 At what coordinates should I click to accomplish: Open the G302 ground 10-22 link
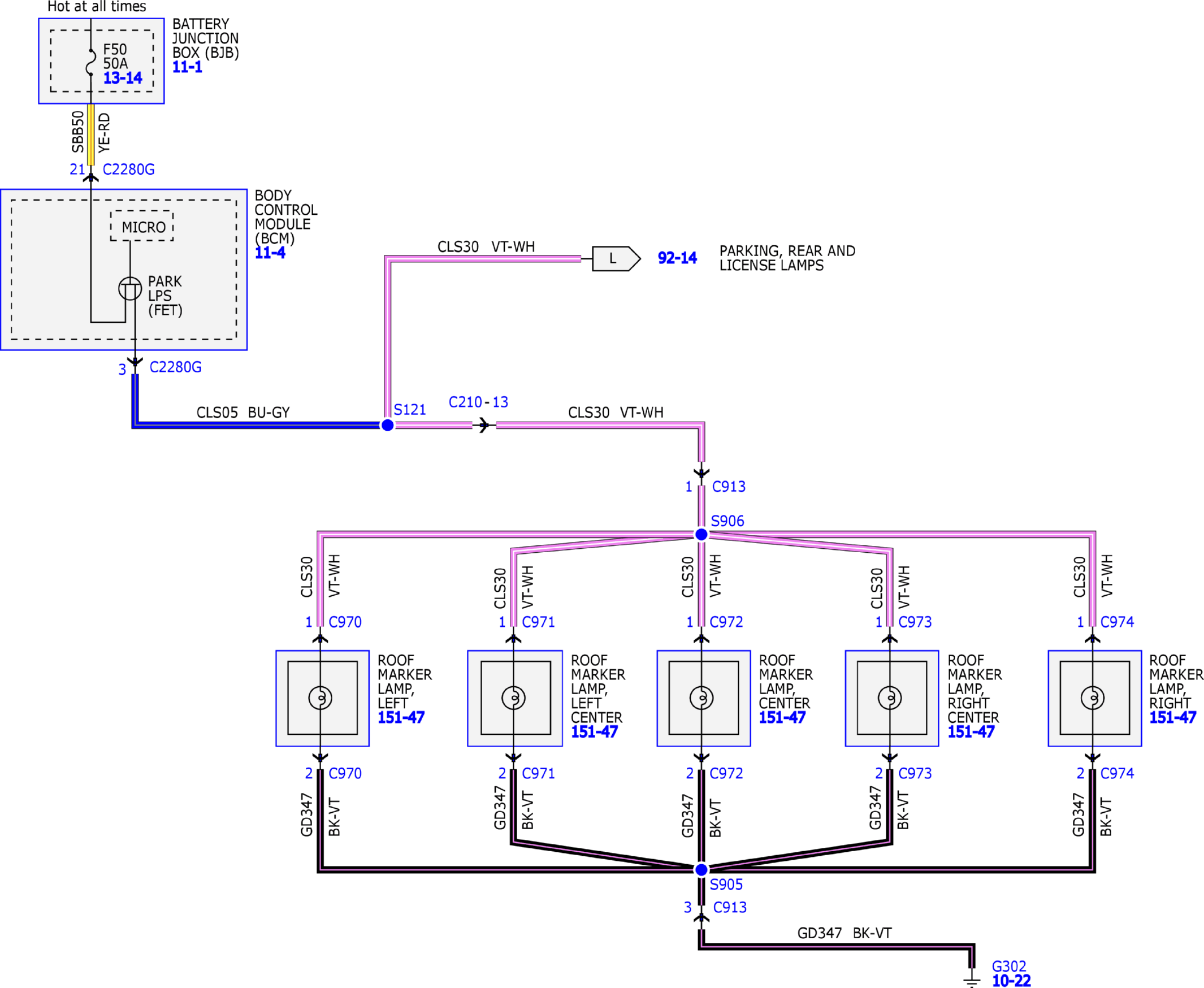pos(1011,981)
